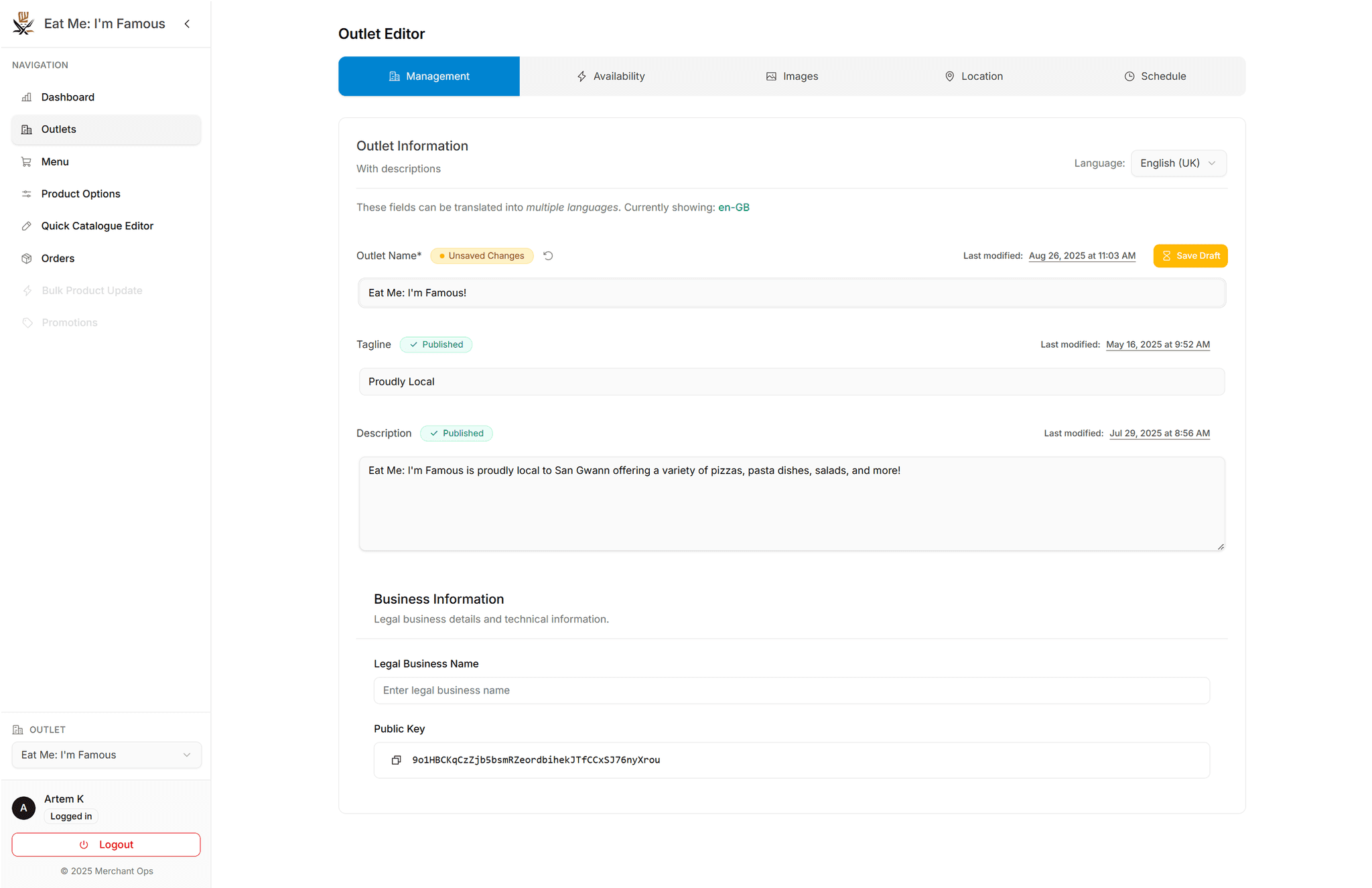The image size is (1372, 888).
Task: Open the Language dropdown English (UK)
Action: (1178, 164)
